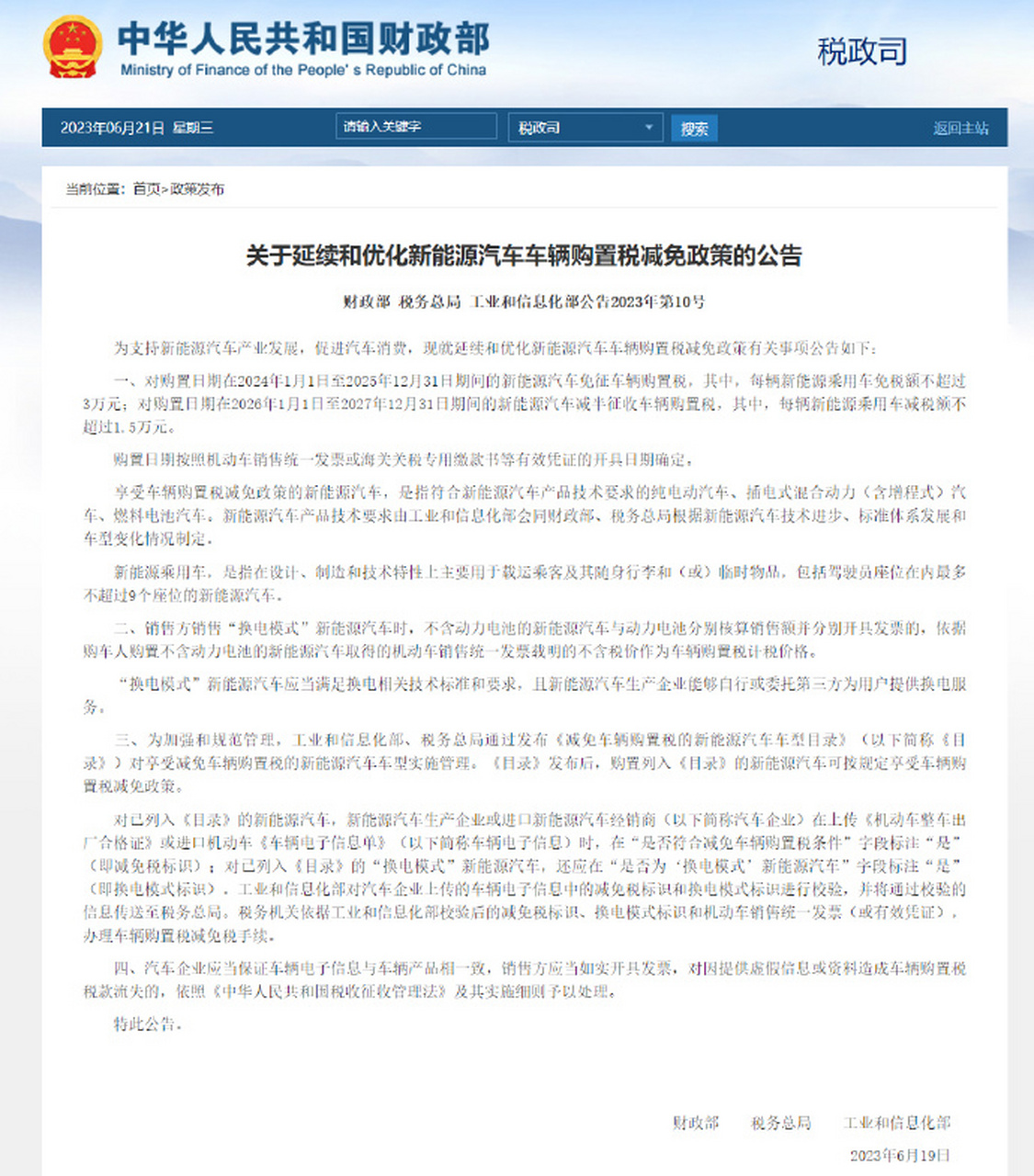Screen dimensions: 1034x1176
Task: Click the 税政司 header text
Action: pyautogui.click(x=862, y=51)
